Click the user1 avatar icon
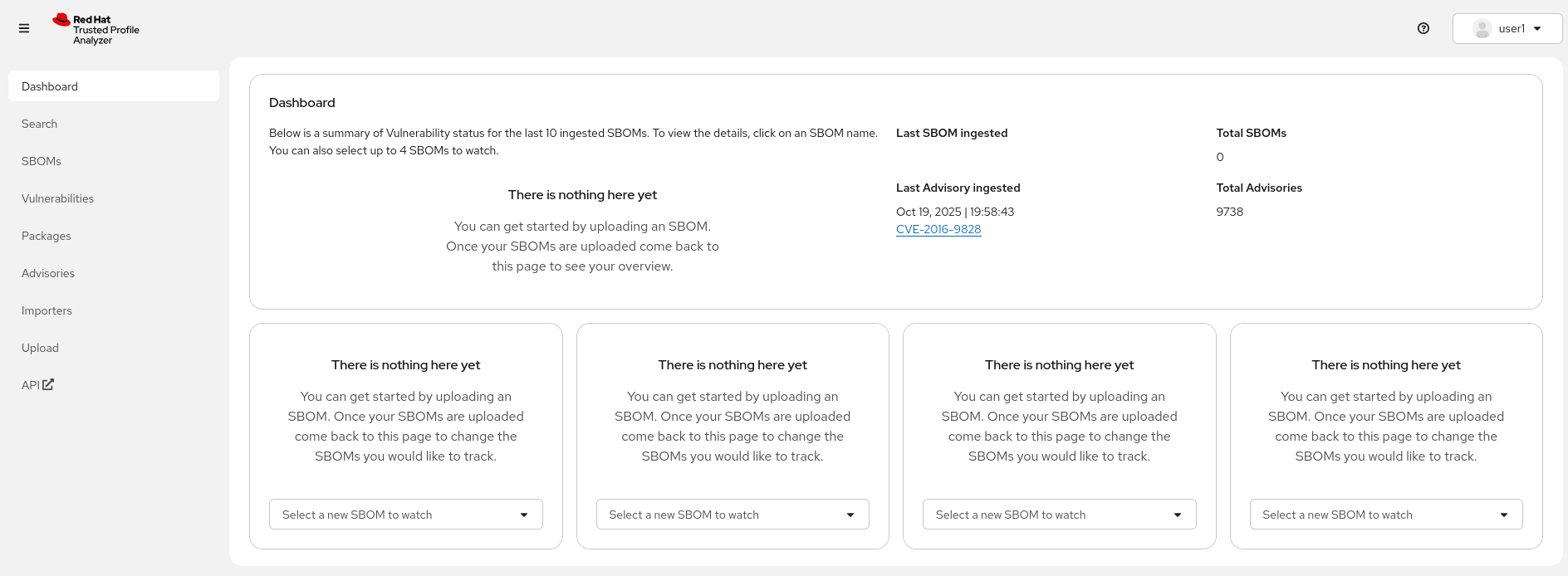The height and width of the screenshot is (576, 1568). pos(1482,28)
